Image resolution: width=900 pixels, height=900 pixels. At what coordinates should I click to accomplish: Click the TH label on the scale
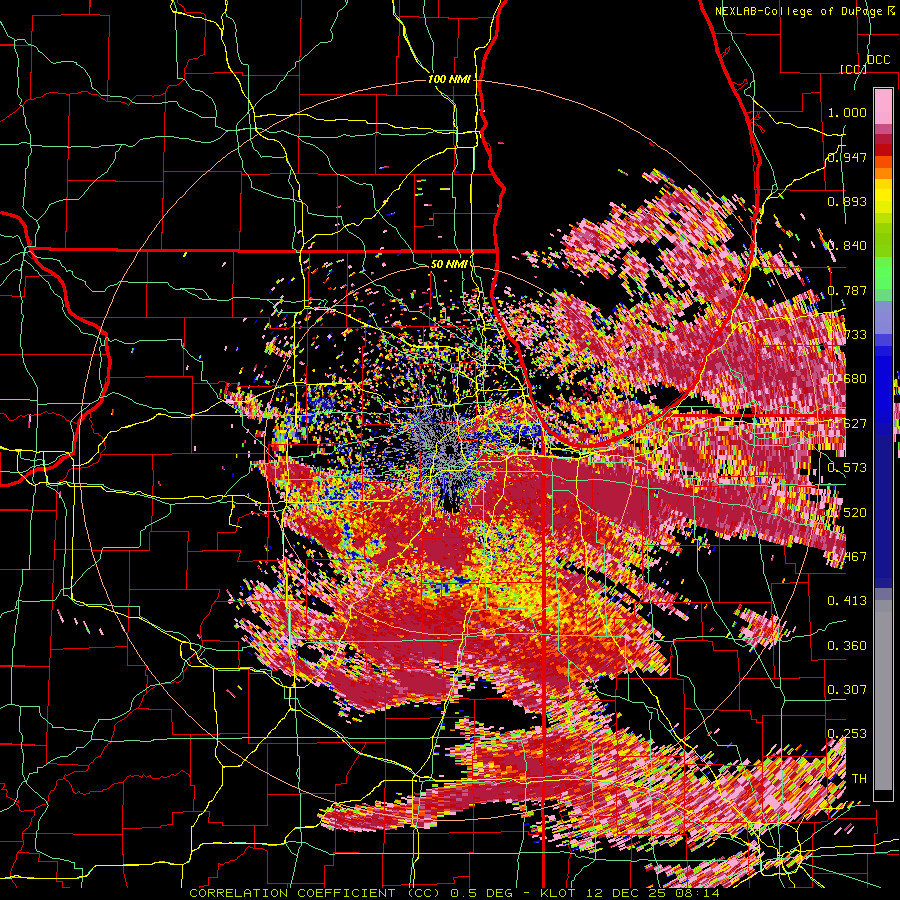[859, 779]
